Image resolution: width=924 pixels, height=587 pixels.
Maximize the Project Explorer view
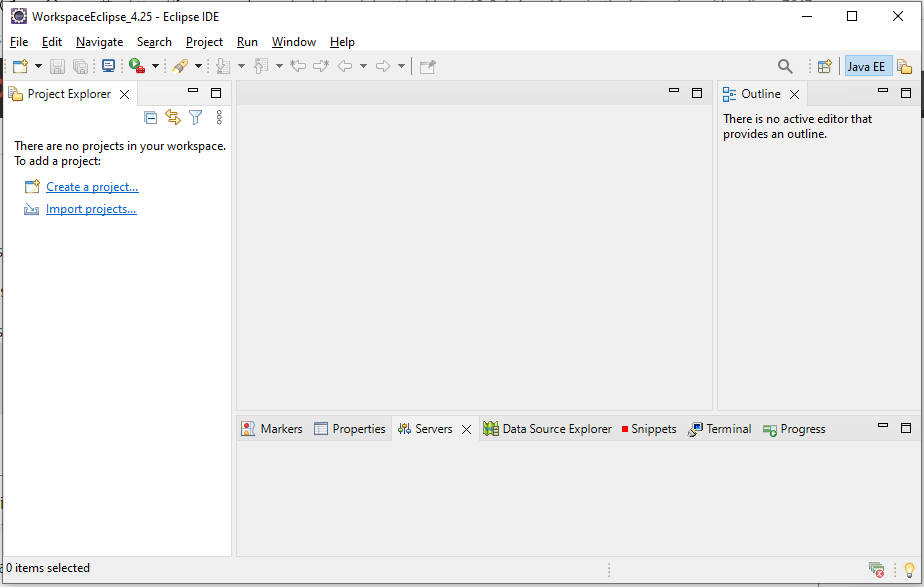click(216, 93)
